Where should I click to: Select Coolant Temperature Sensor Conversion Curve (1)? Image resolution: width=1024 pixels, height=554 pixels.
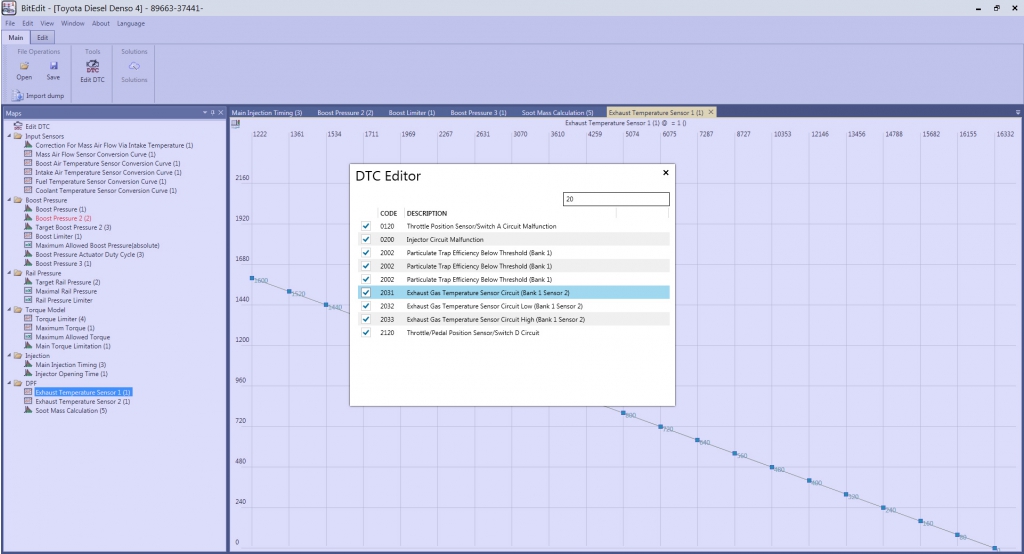pyautogui.click(x=106, y=191)
